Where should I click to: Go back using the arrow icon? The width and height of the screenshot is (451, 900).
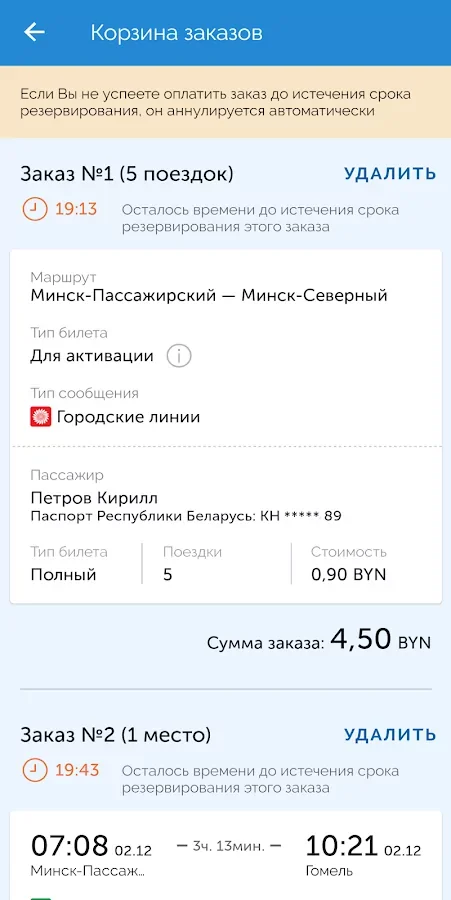tap(34, 32)
